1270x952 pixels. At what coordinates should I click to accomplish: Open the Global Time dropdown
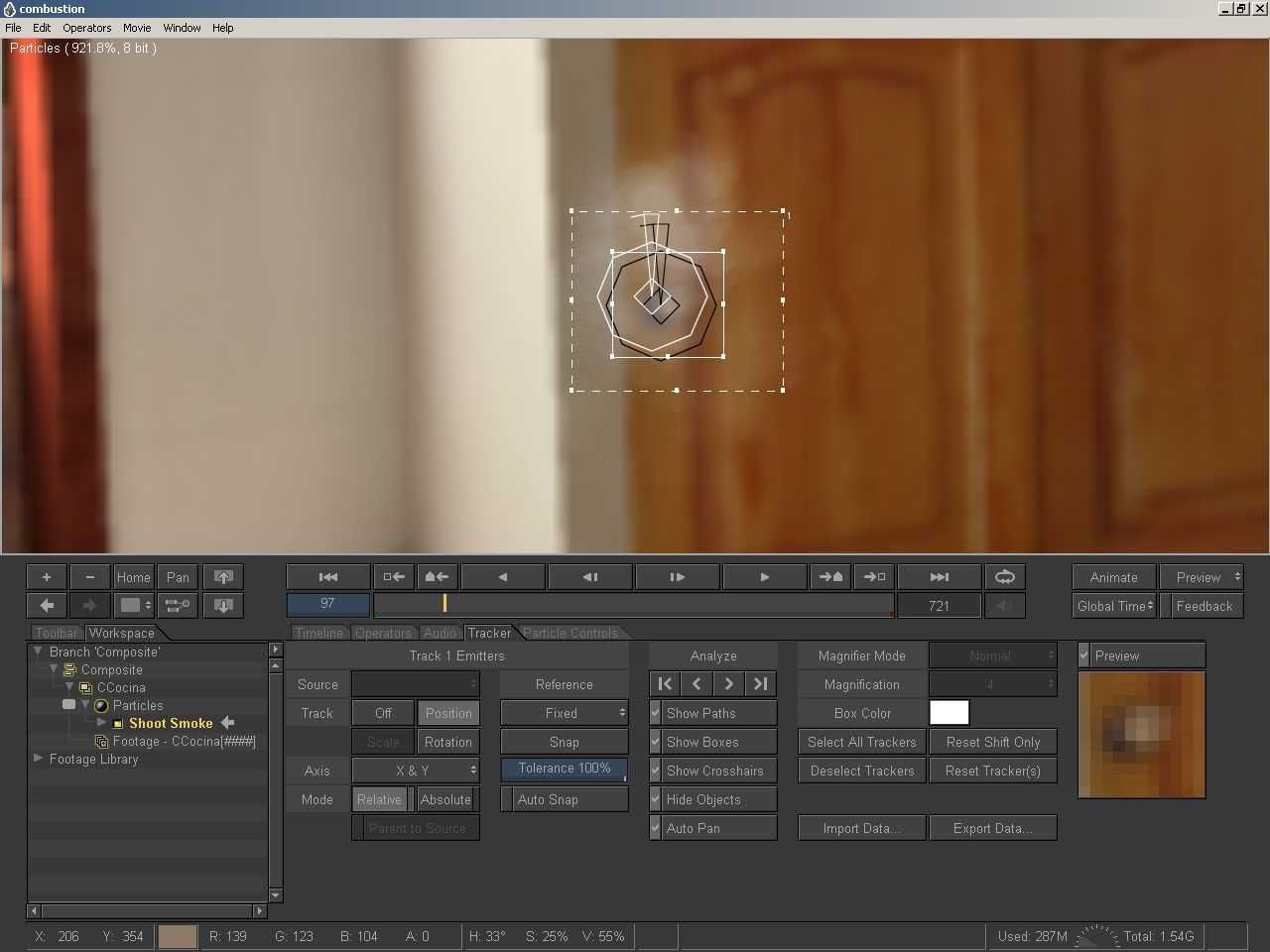[1114, 606]
